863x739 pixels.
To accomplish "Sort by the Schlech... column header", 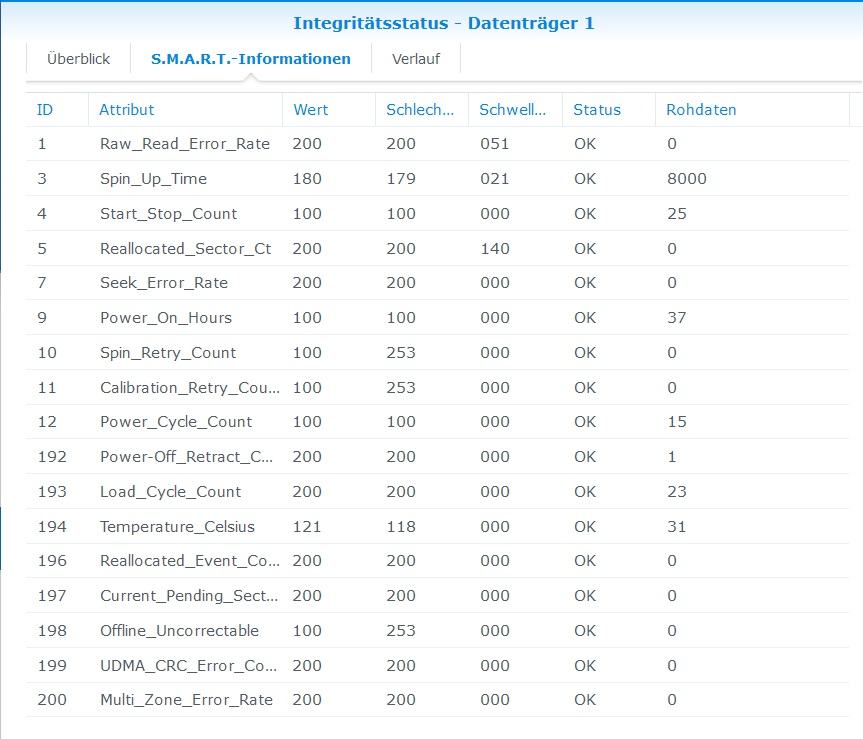I will [x=420, y=110].
